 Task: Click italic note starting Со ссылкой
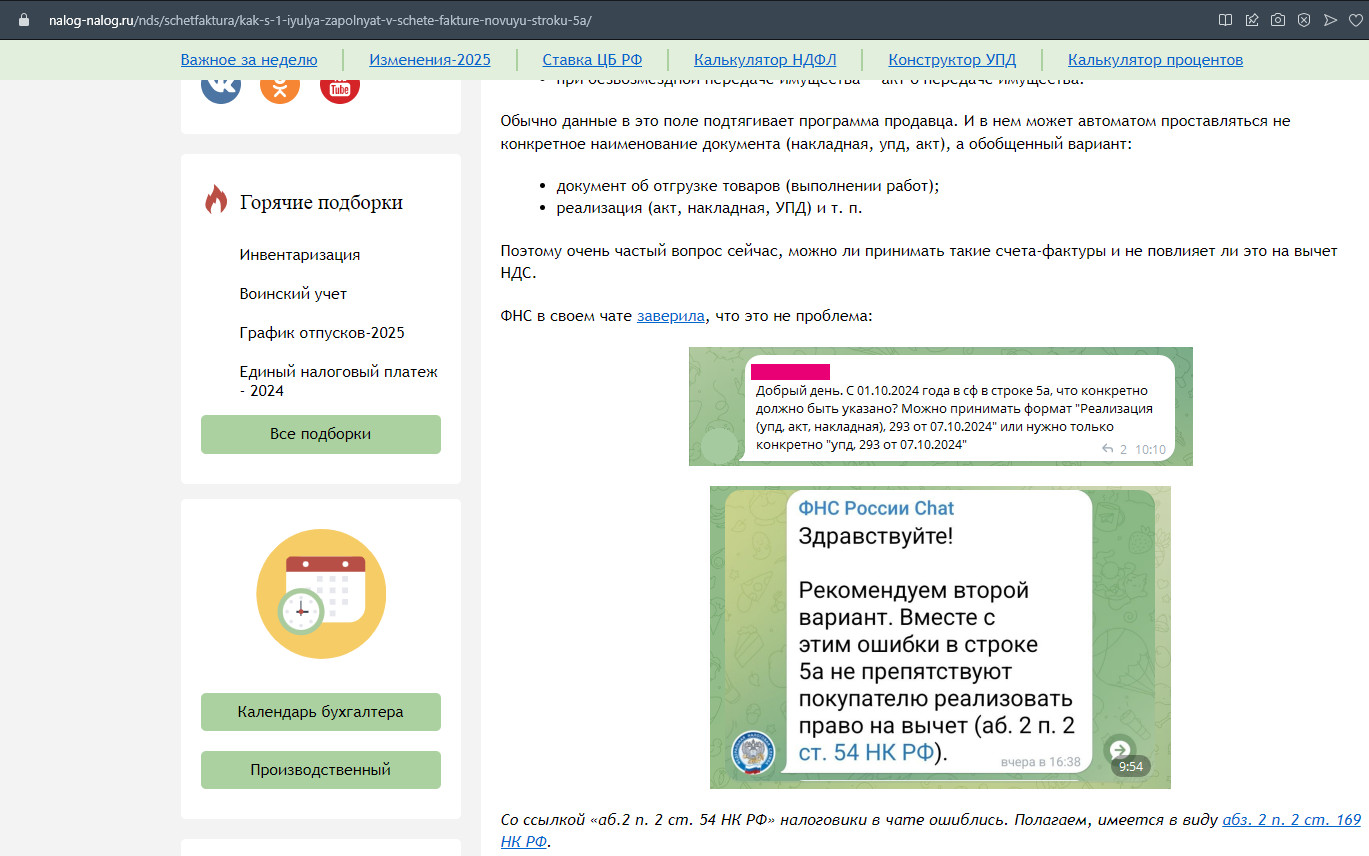coord(931,830)
